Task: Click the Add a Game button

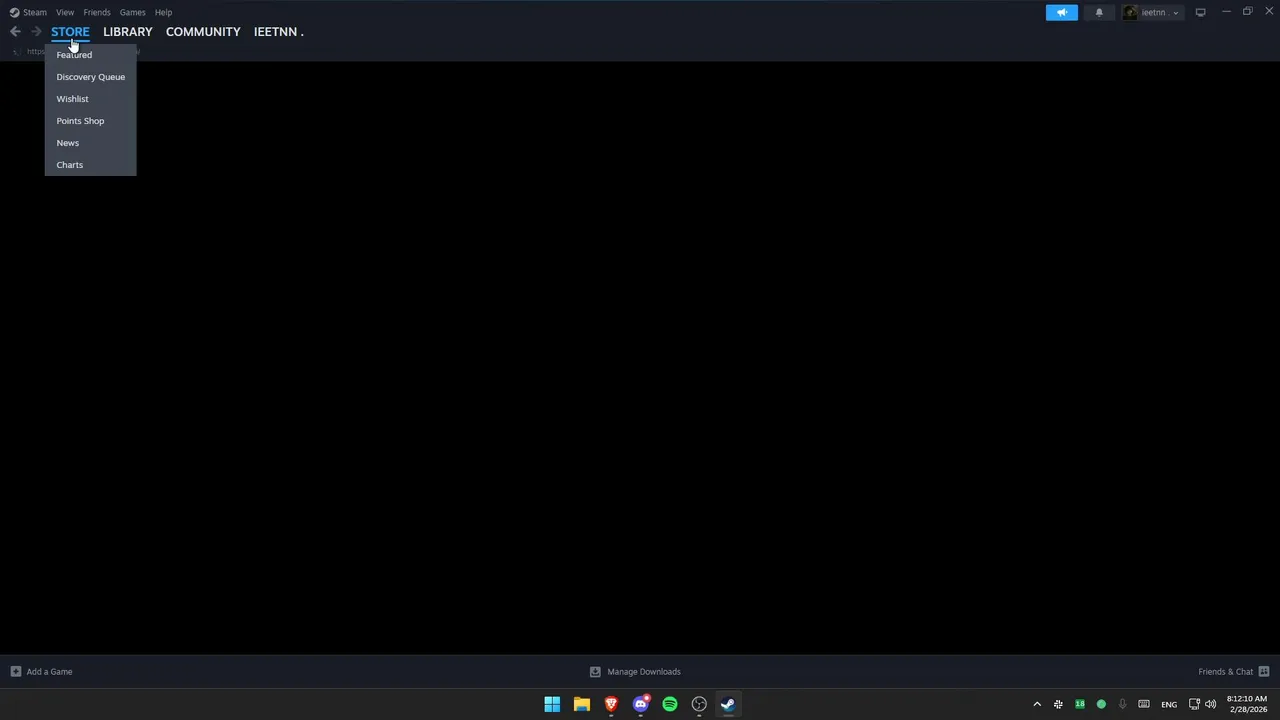Action: point(41,672)
